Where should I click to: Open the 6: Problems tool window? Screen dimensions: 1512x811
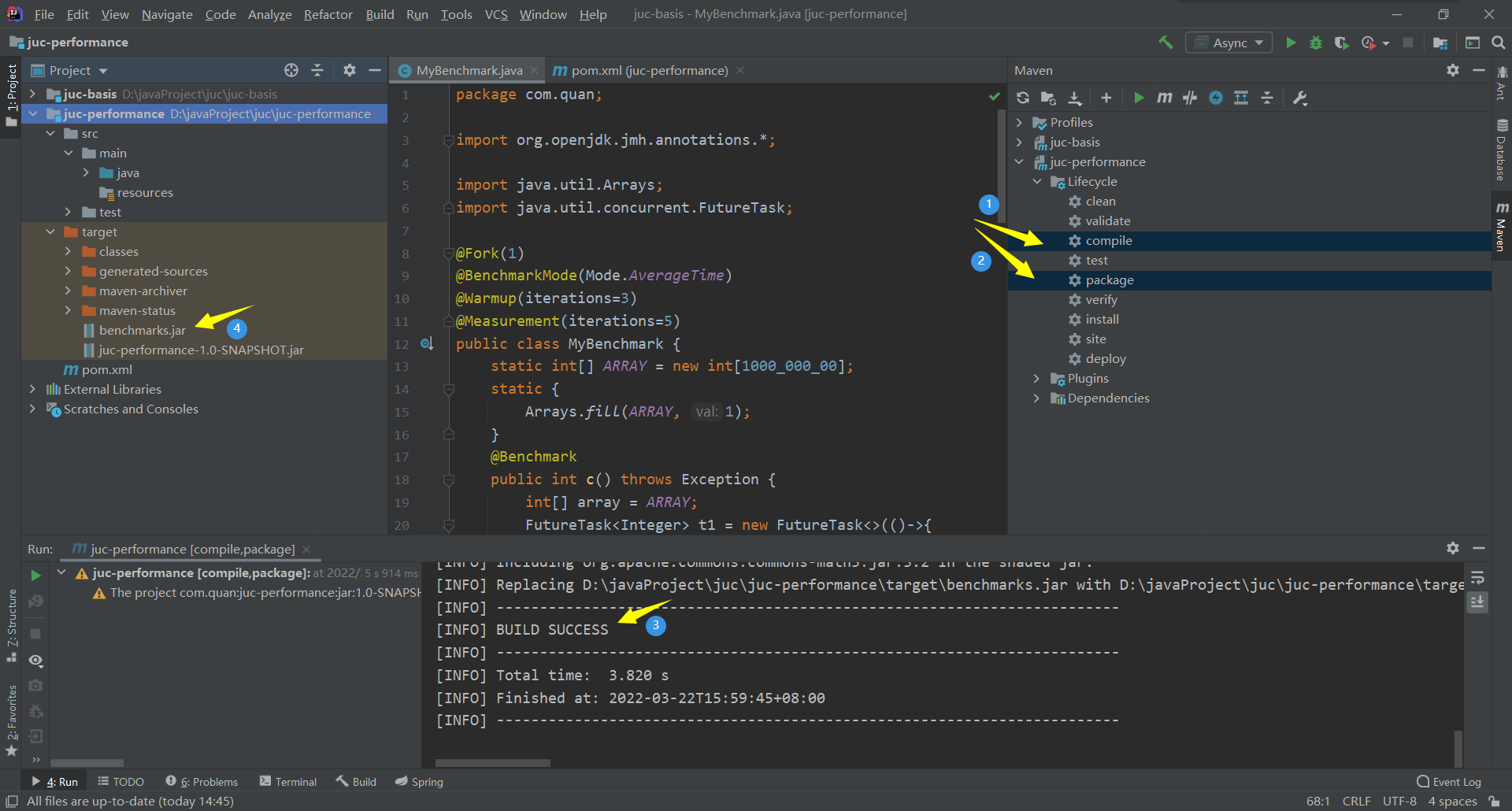tap(202, 781)
